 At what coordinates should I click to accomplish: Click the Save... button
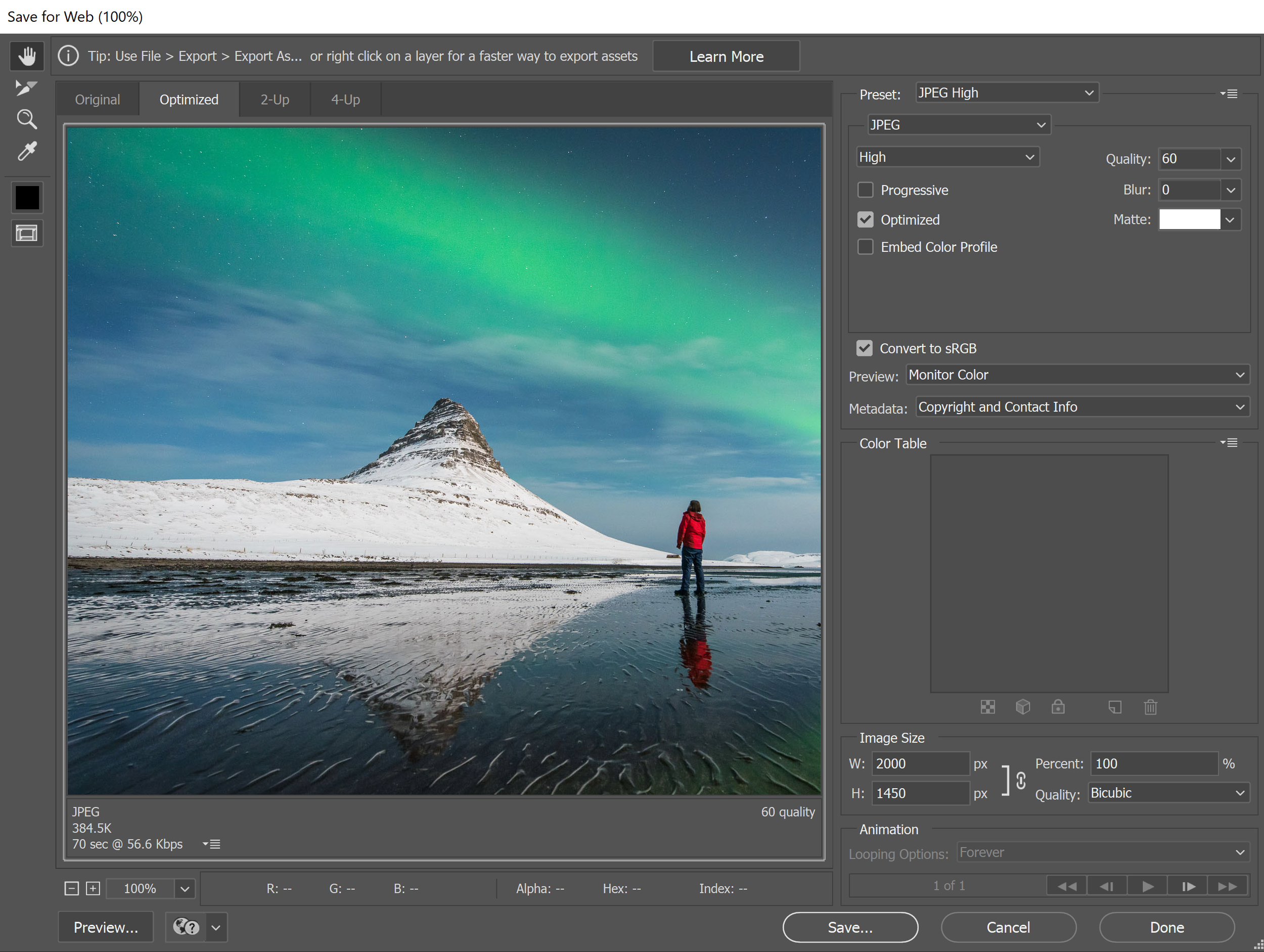tap(850, 927)
